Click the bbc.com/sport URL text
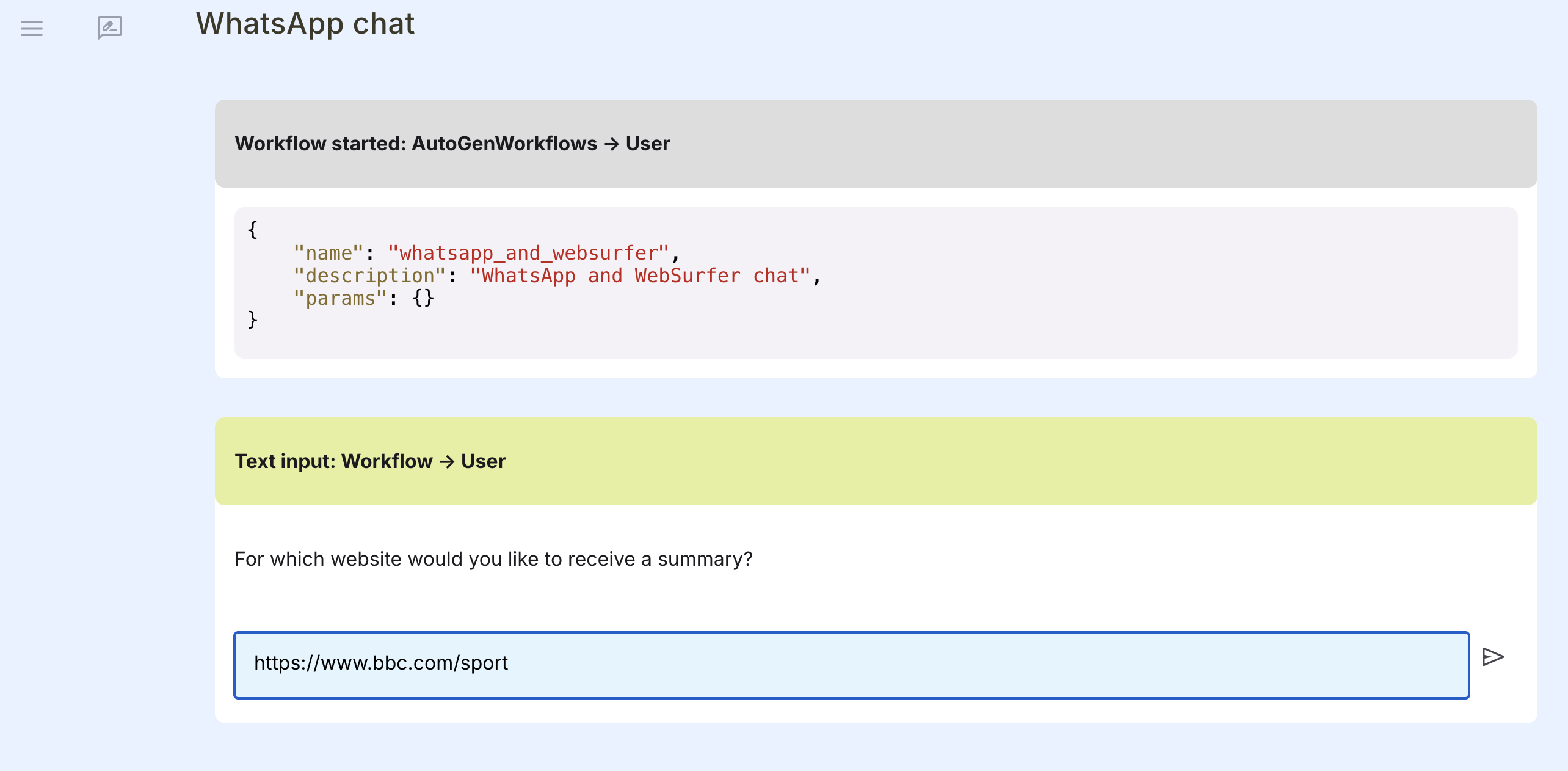 pos(381,663)
